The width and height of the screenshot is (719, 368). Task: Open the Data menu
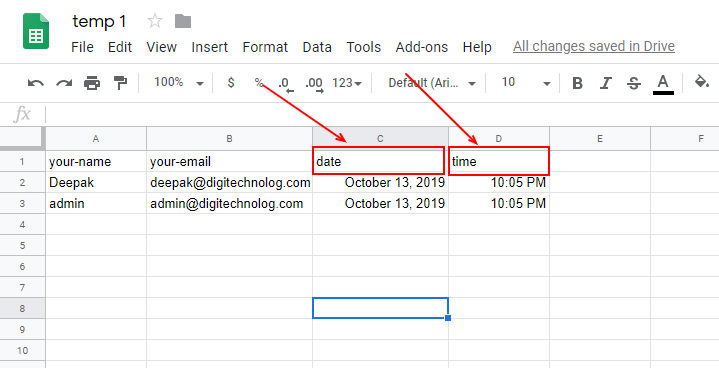(x=317, y=47)
